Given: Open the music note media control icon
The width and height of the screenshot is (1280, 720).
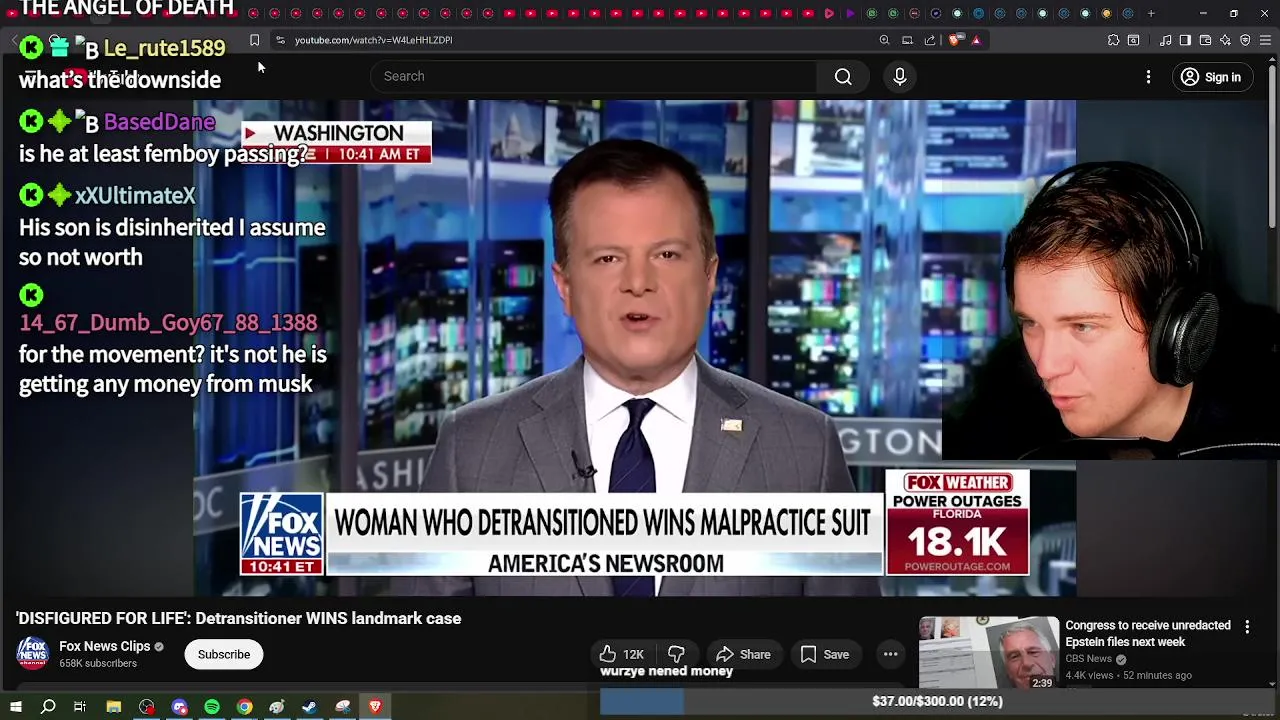Looking at the screenshot, I should pyautogui.click(x=1166, y=40).
